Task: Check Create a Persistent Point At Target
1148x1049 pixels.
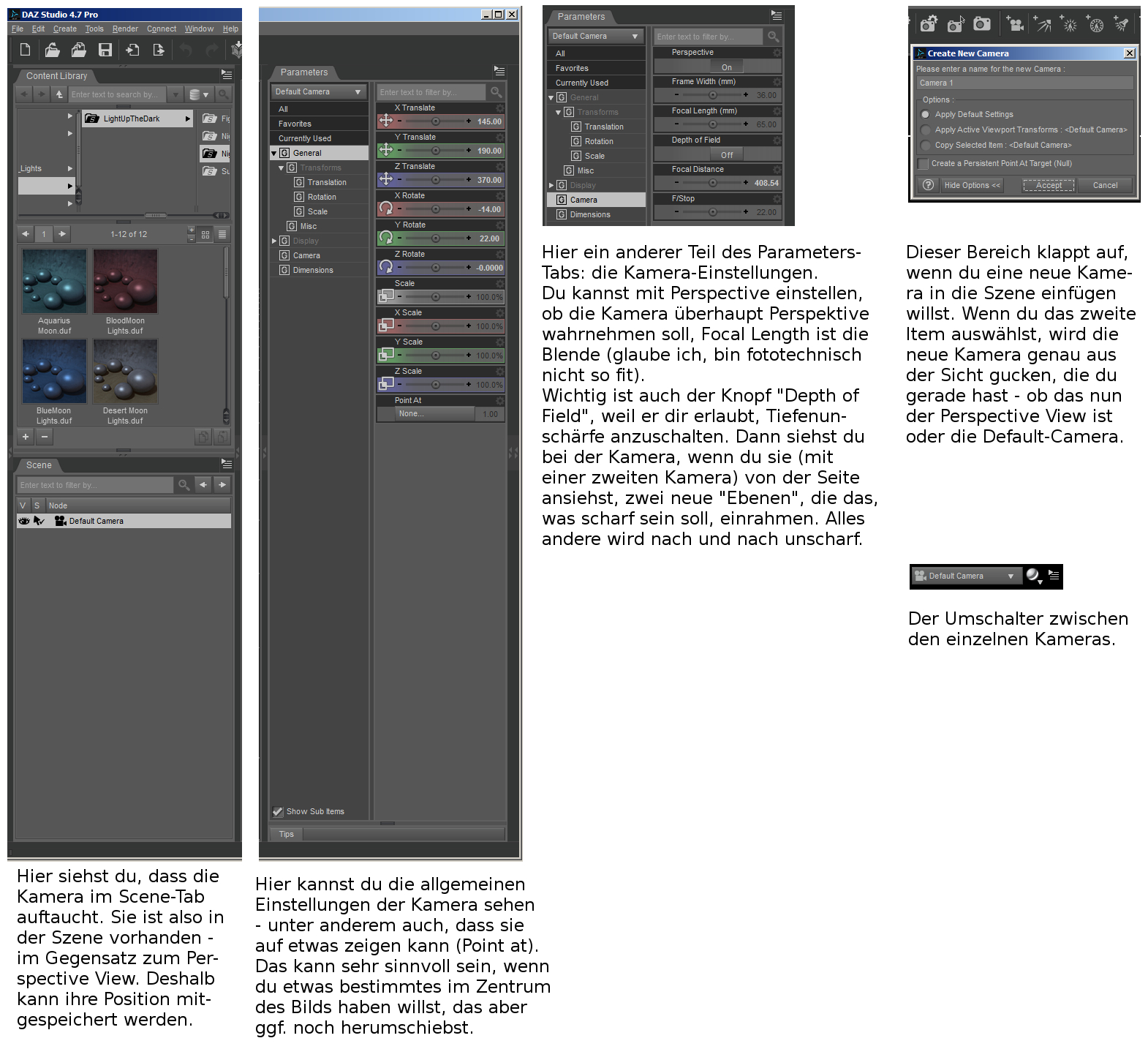Action: point(923,164)
